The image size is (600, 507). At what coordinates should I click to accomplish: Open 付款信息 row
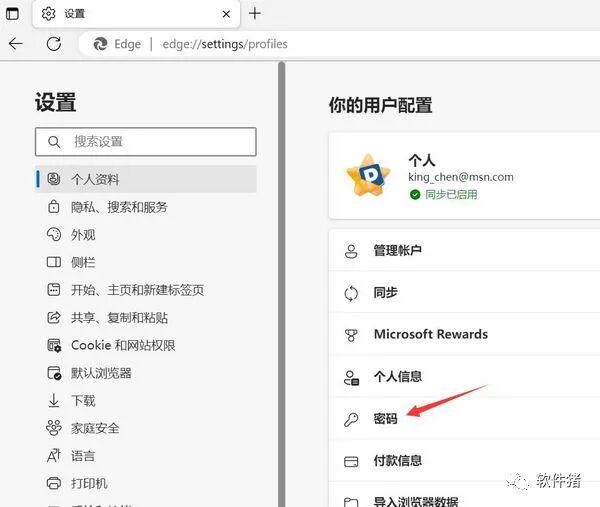point(464,461)
